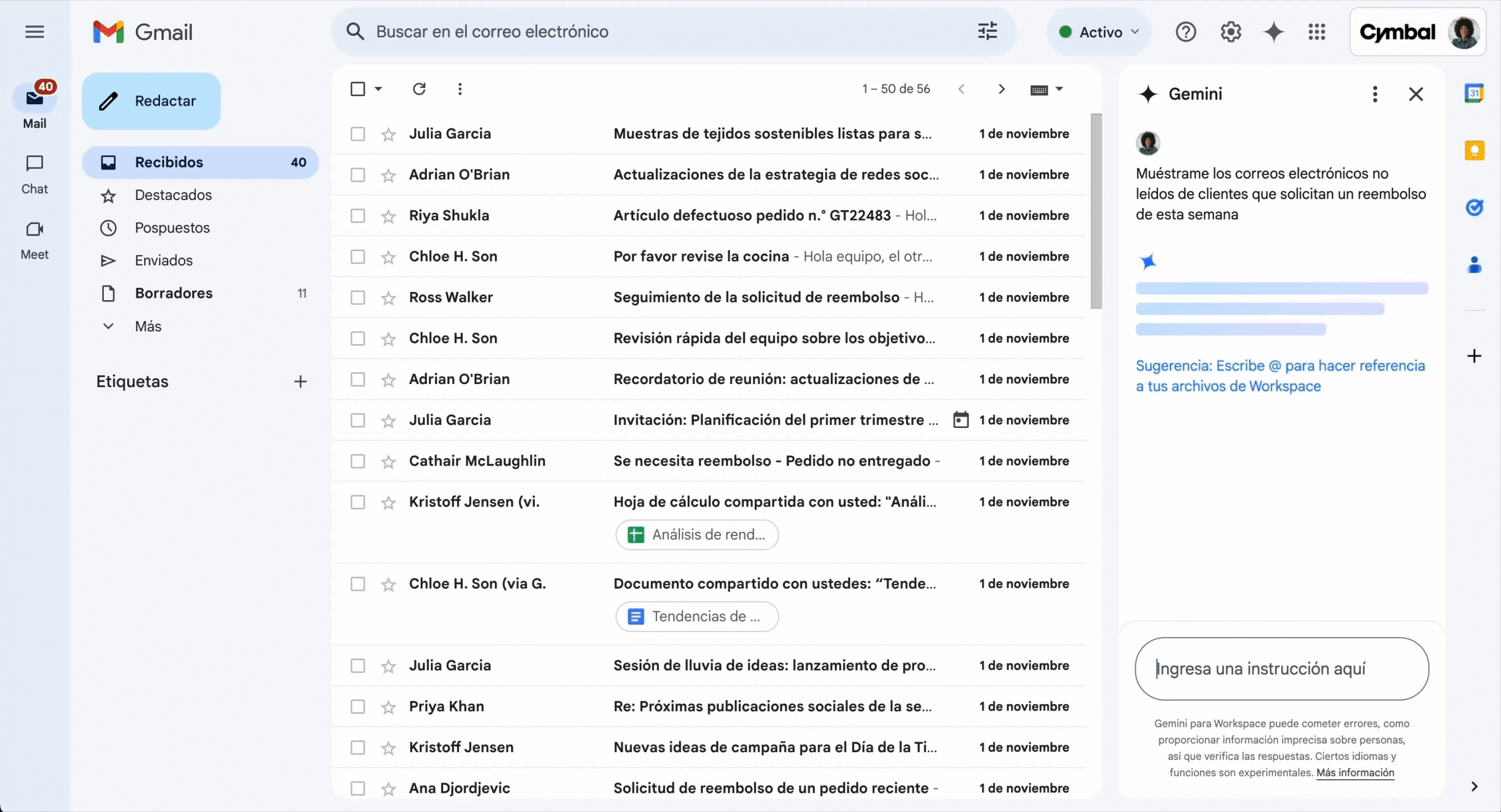The image size is (1501, 812).
Task: Click the inbox vertical scrollbar
Action: coord(1096,211)
